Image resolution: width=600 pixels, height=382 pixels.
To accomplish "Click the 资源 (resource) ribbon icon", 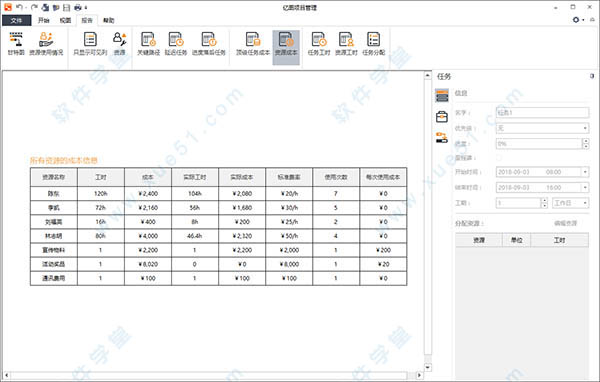I will click(x=119, y=44).
